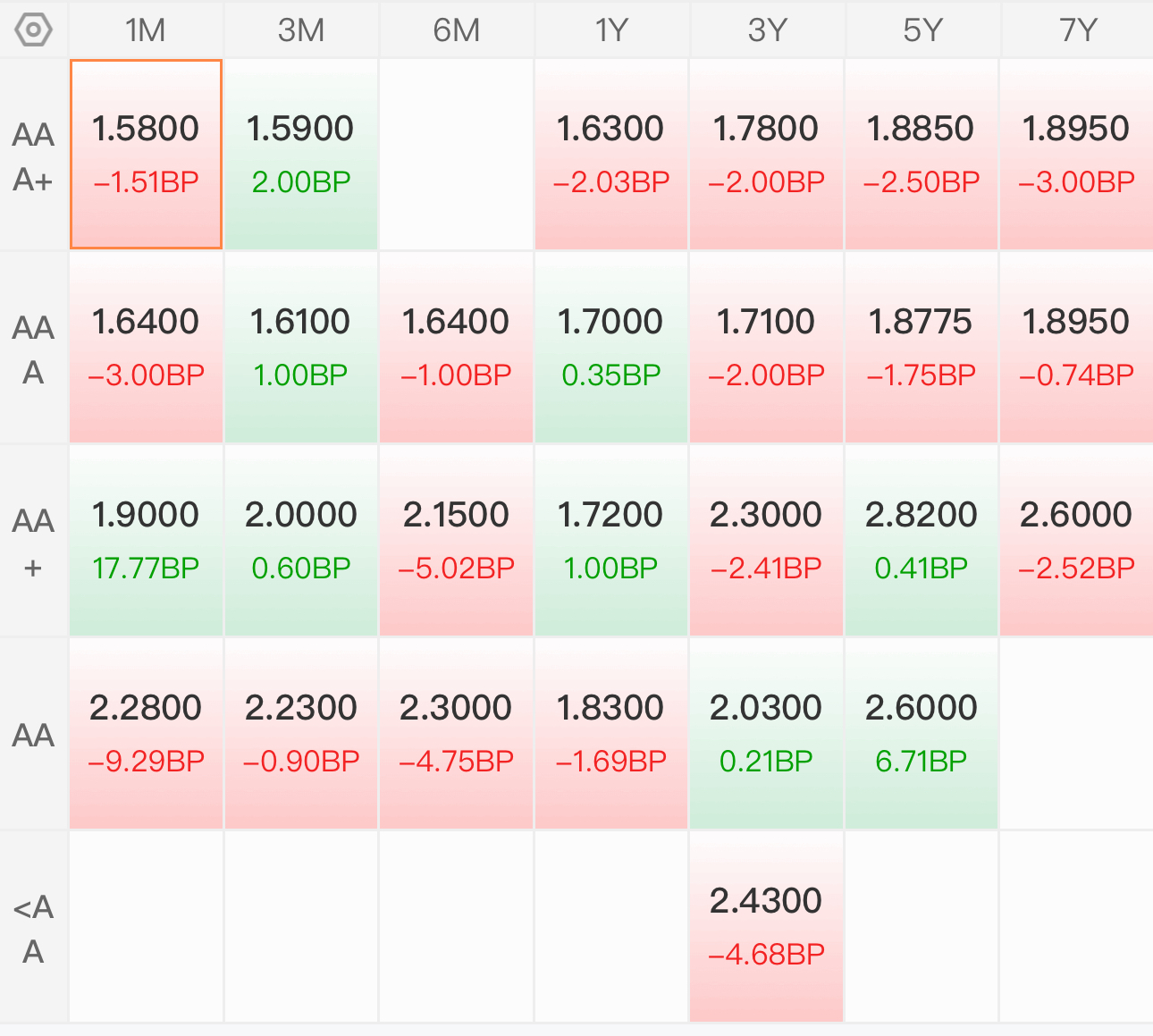Open the AA 5Y cell with 6.71BP
The width and height of the screenshot is (1153, 1036).
click(x=922, y=733)
